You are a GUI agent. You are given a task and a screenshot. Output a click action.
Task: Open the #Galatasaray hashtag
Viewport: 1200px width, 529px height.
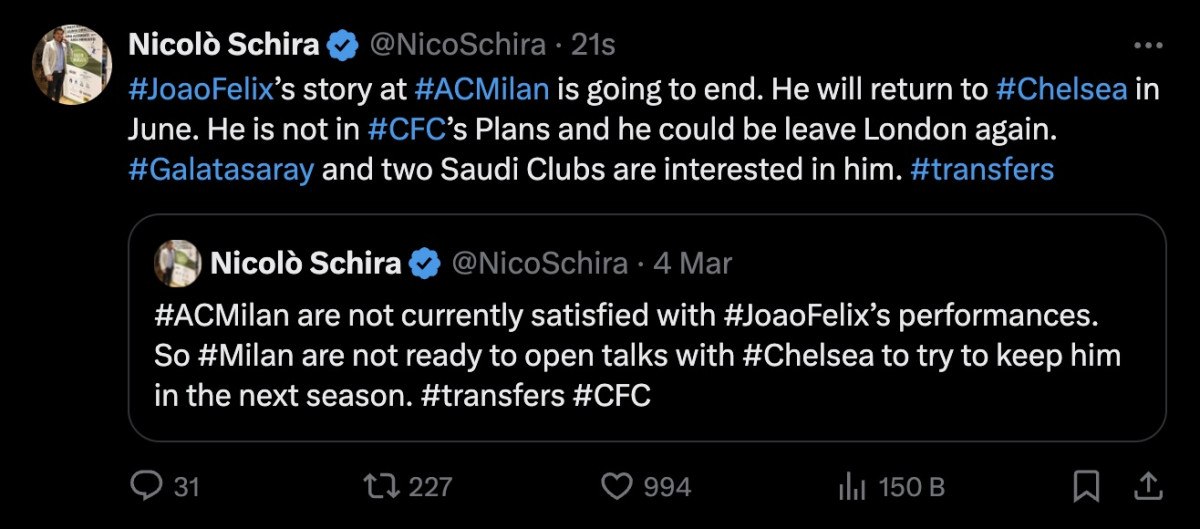[x=222, y=169]
